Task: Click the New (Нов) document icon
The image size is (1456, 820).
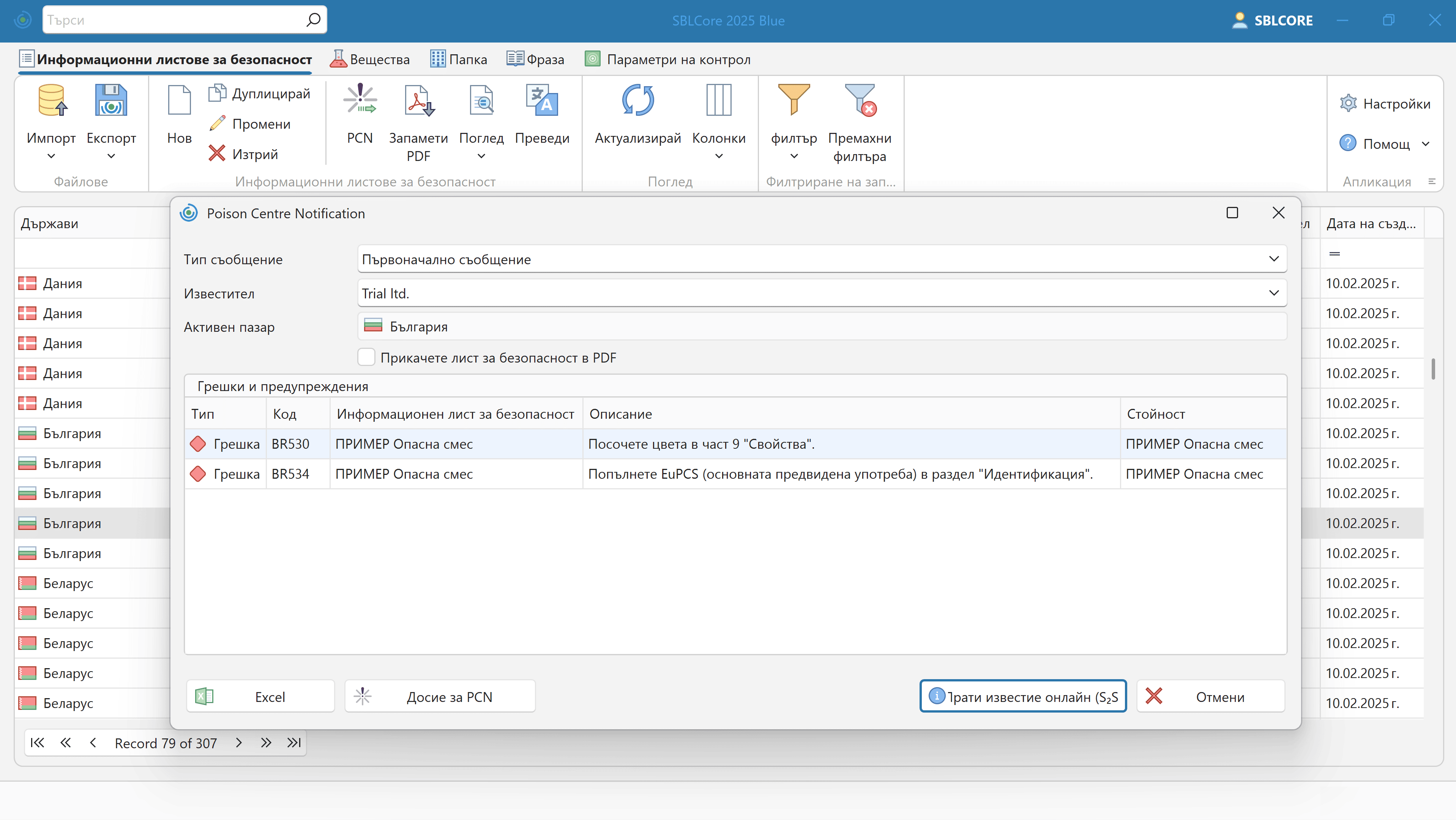Action: pyautogui.click(x=179, y=101)
